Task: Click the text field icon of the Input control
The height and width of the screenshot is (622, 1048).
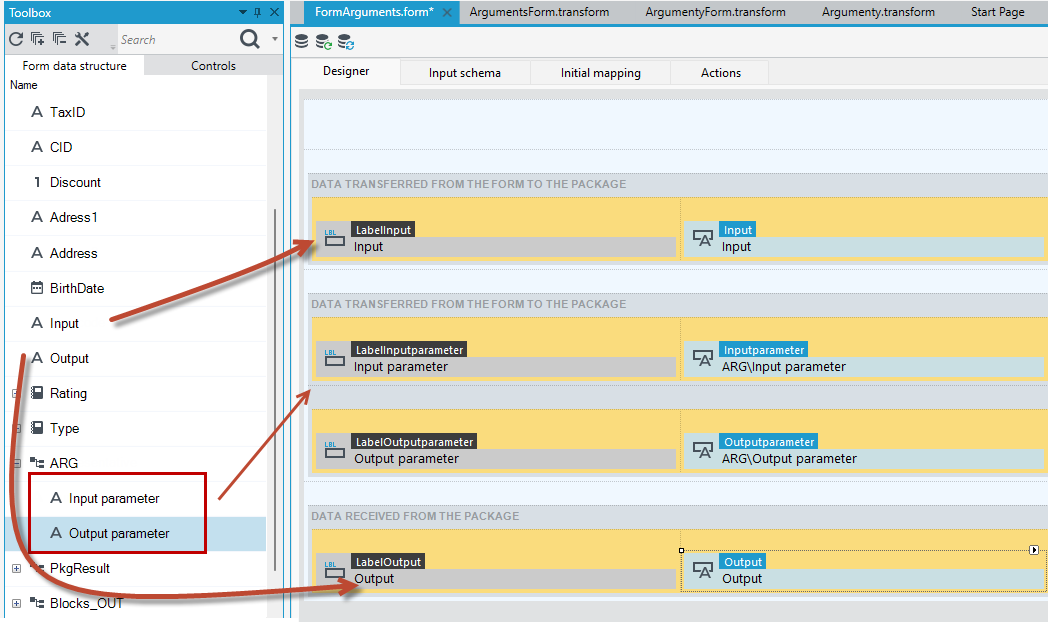Action: pyautogui.click(x=702, y=239)
